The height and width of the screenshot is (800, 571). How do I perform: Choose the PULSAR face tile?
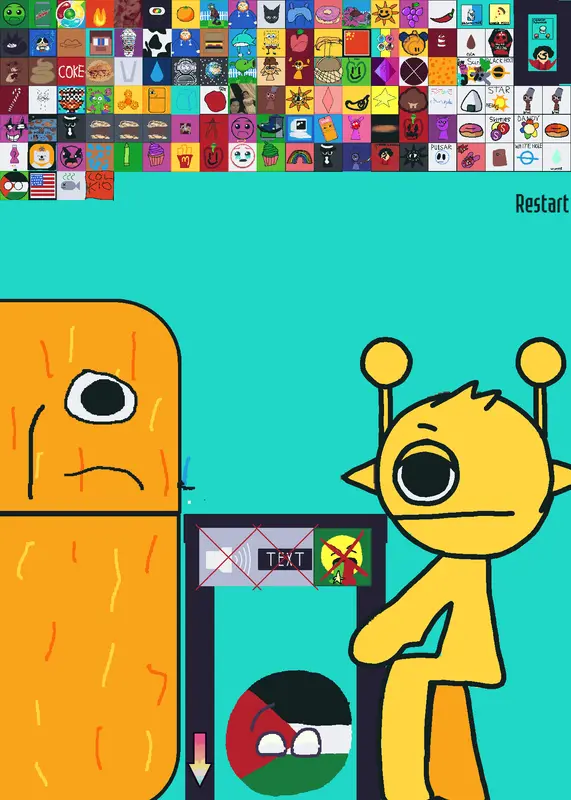pos(442,157)
